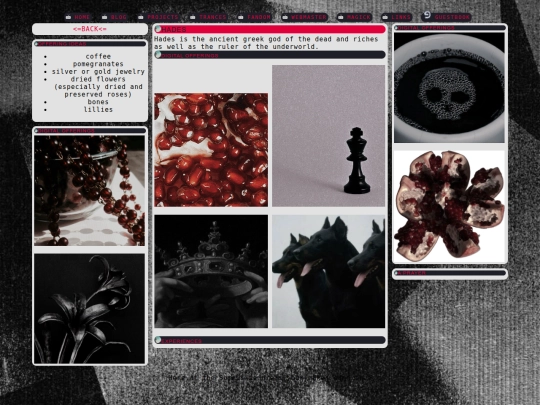Click the 'pomegranates' list item

tap(98, 64)
